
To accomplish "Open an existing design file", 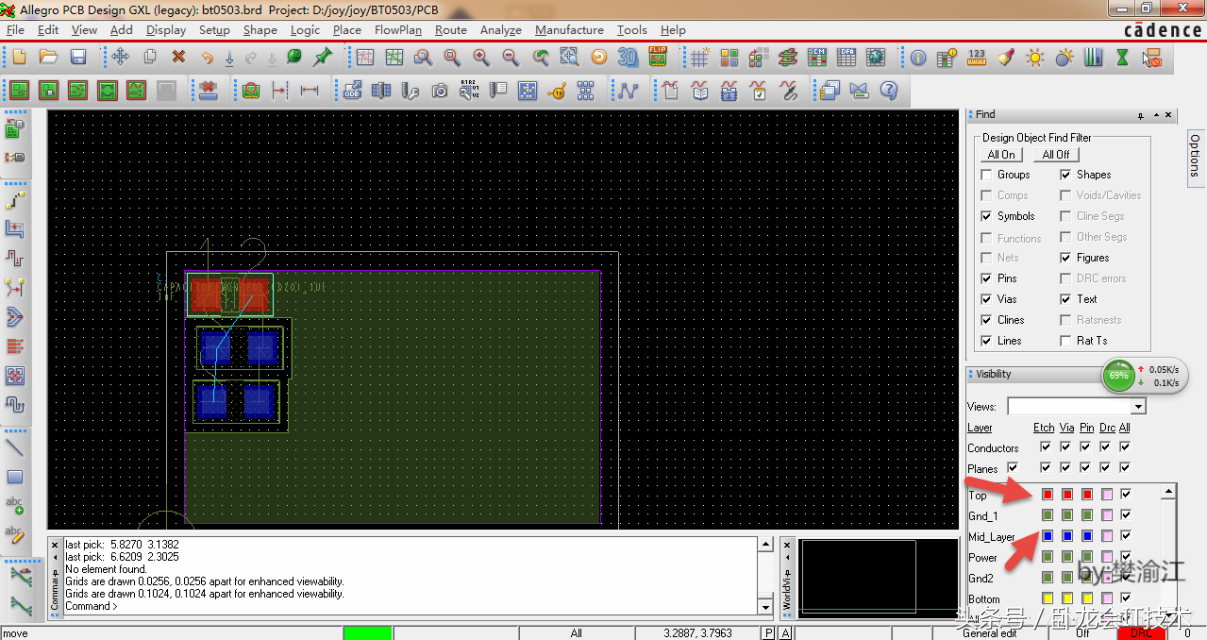I will click(48, 58).
